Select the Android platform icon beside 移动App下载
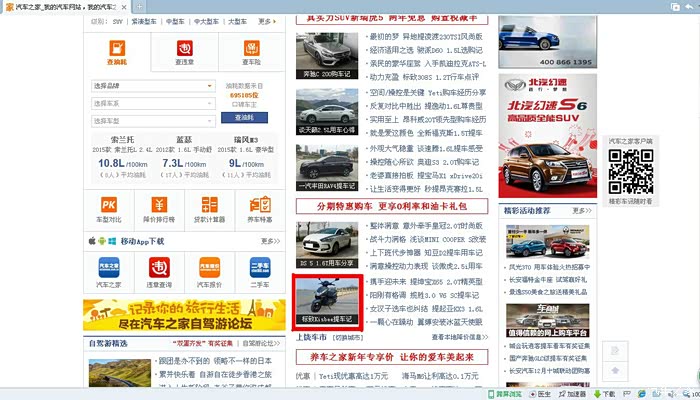 point(102,241)
